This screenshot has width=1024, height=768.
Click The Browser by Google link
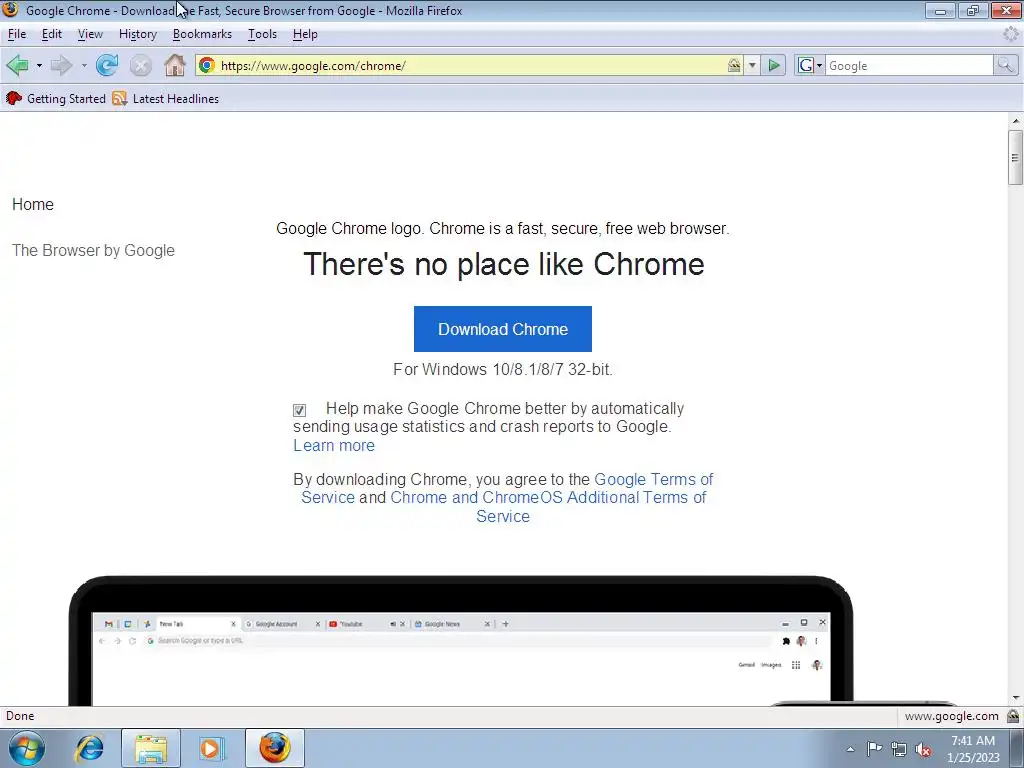93,251
